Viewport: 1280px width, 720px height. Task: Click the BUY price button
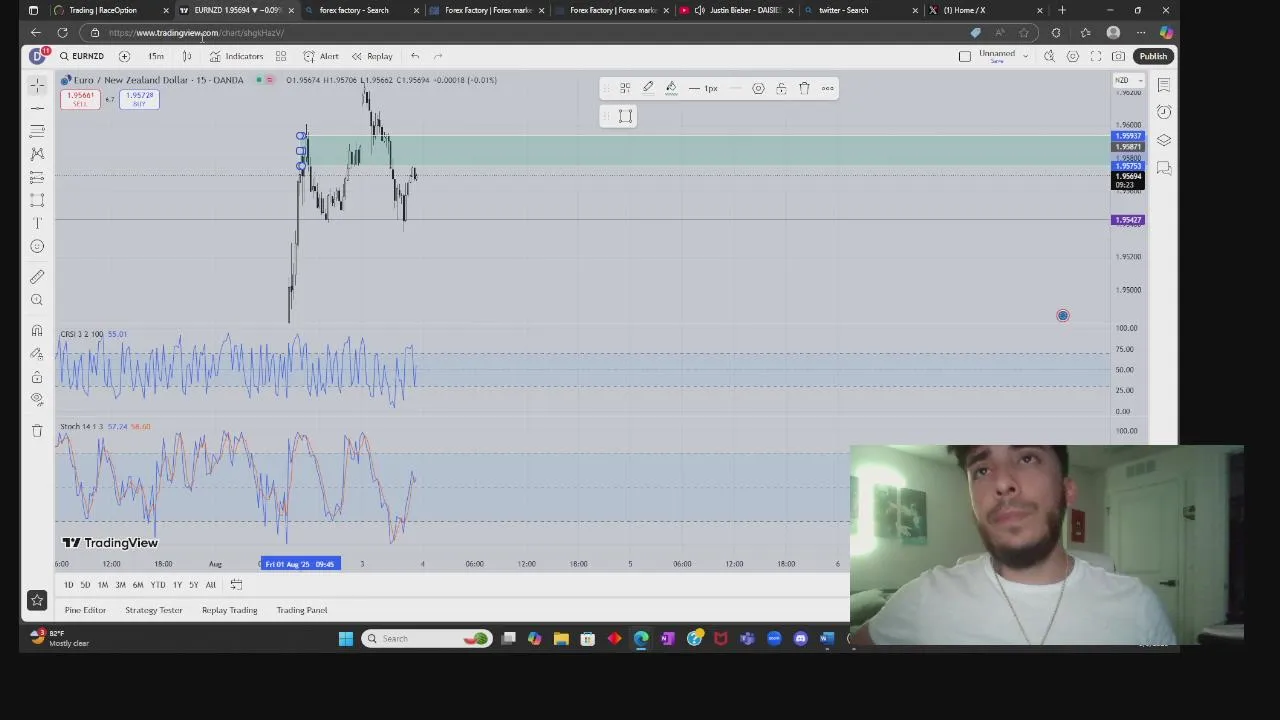139,98
